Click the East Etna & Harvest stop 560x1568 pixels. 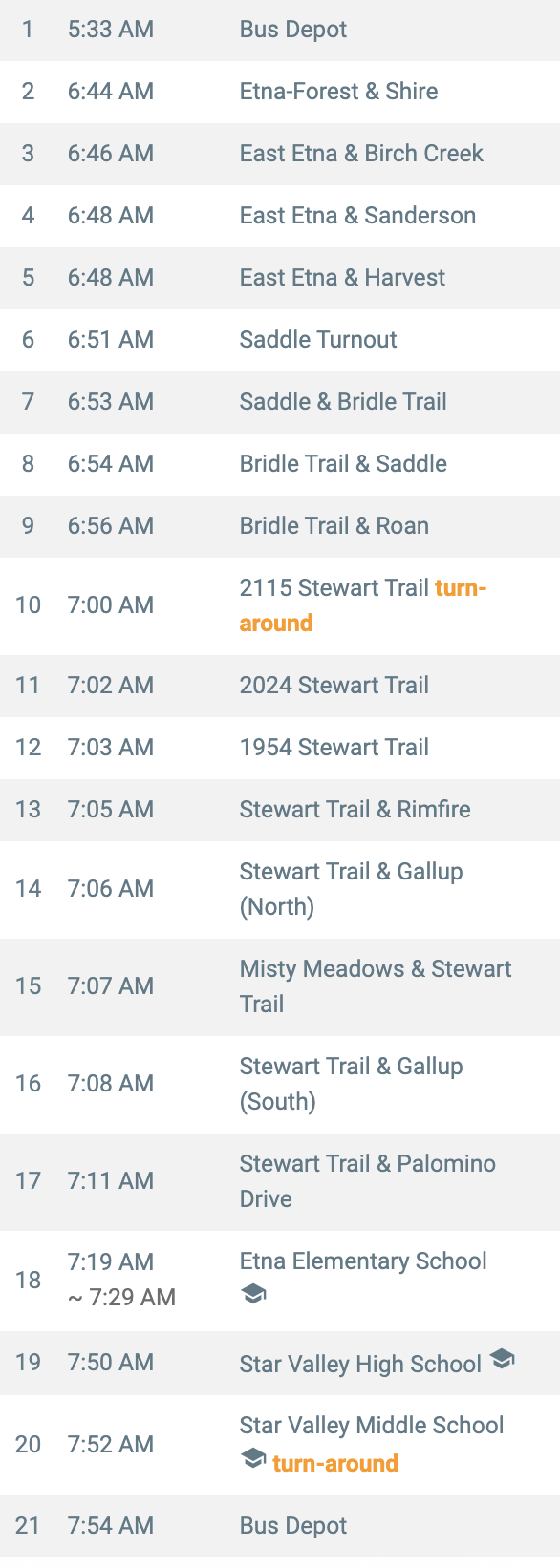(x=280, y=278)
